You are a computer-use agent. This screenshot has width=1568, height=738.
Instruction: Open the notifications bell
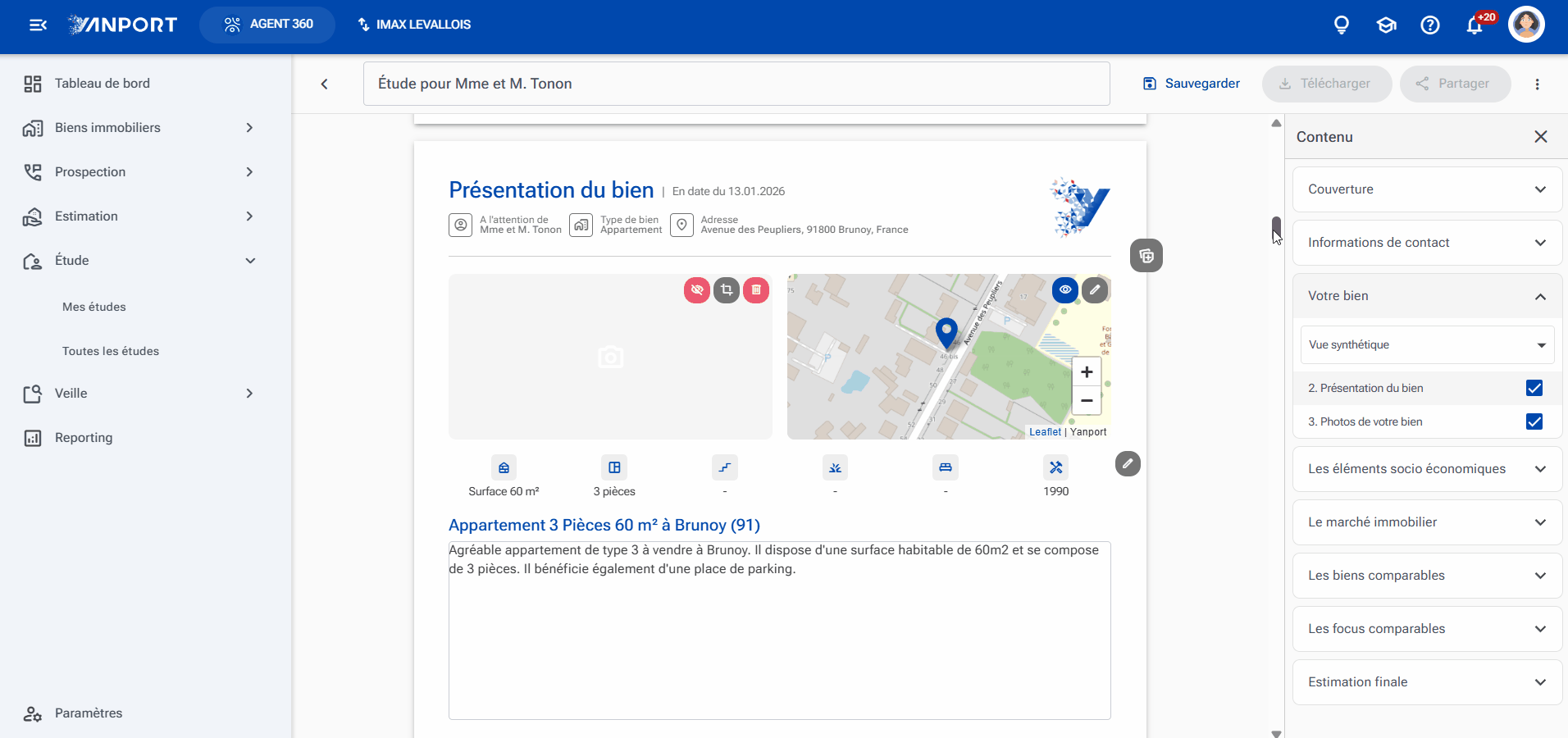(x=1475, y=25)
